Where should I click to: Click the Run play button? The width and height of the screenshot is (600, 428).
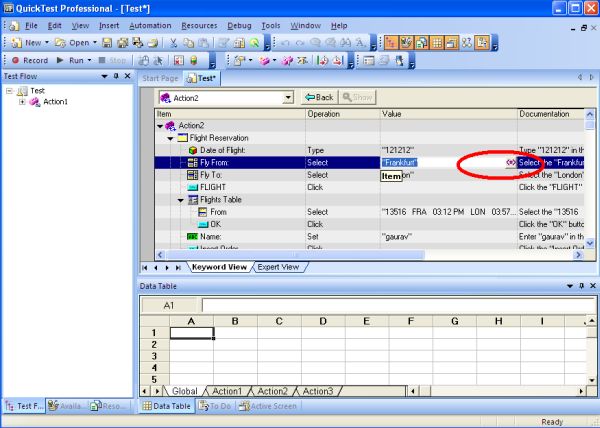coord(70,60)
